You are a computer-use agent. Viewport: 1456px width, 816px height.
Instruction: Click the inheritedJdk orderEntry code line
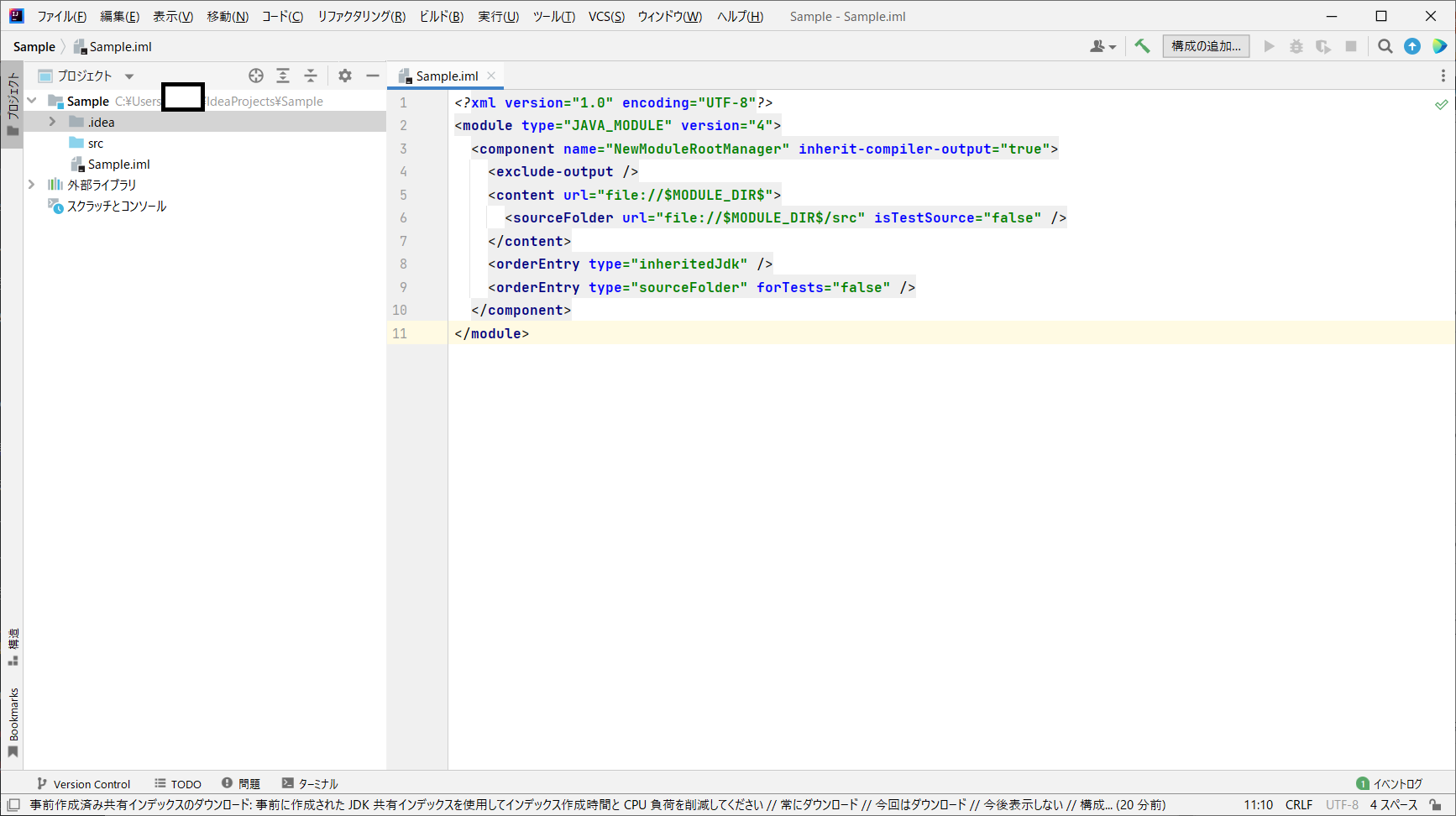pos(630,264)
